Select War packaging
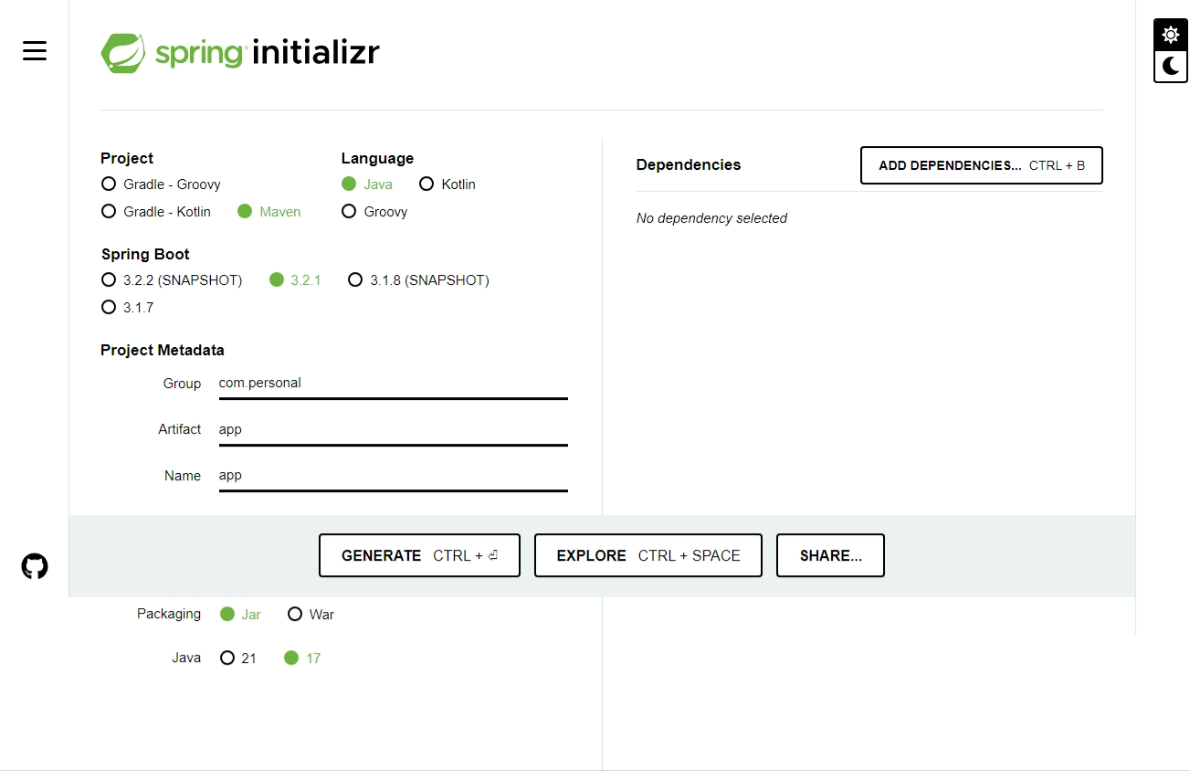Screen dimensions: 1190x771 pos(311,615)
